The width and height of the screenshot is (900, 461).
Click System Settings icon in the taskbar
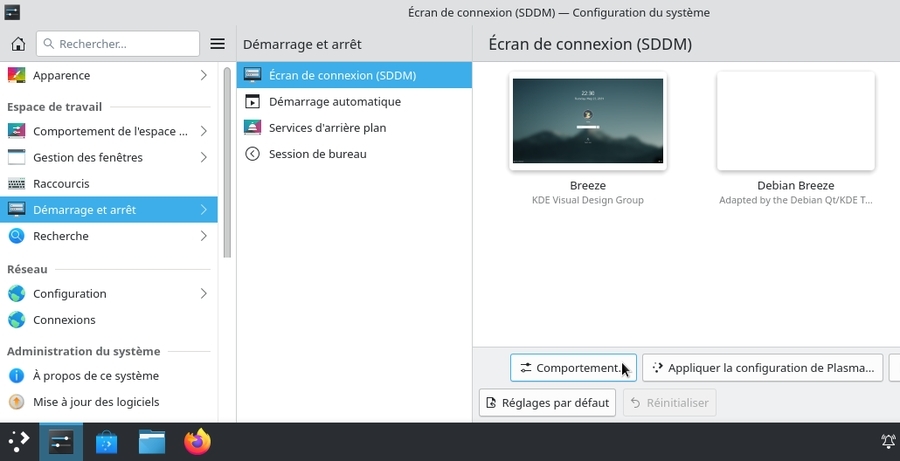61,442
